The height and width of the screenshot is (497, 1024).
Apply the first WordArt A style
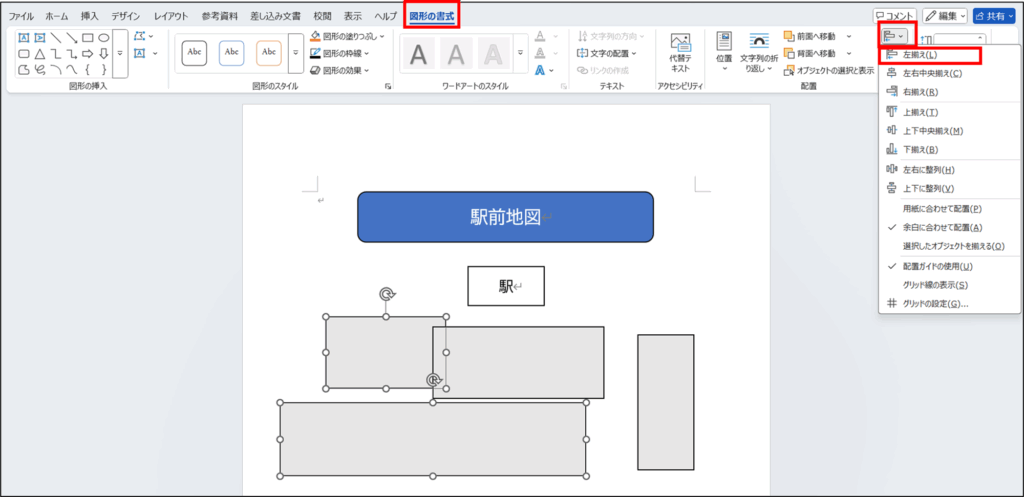coord(420,54)
